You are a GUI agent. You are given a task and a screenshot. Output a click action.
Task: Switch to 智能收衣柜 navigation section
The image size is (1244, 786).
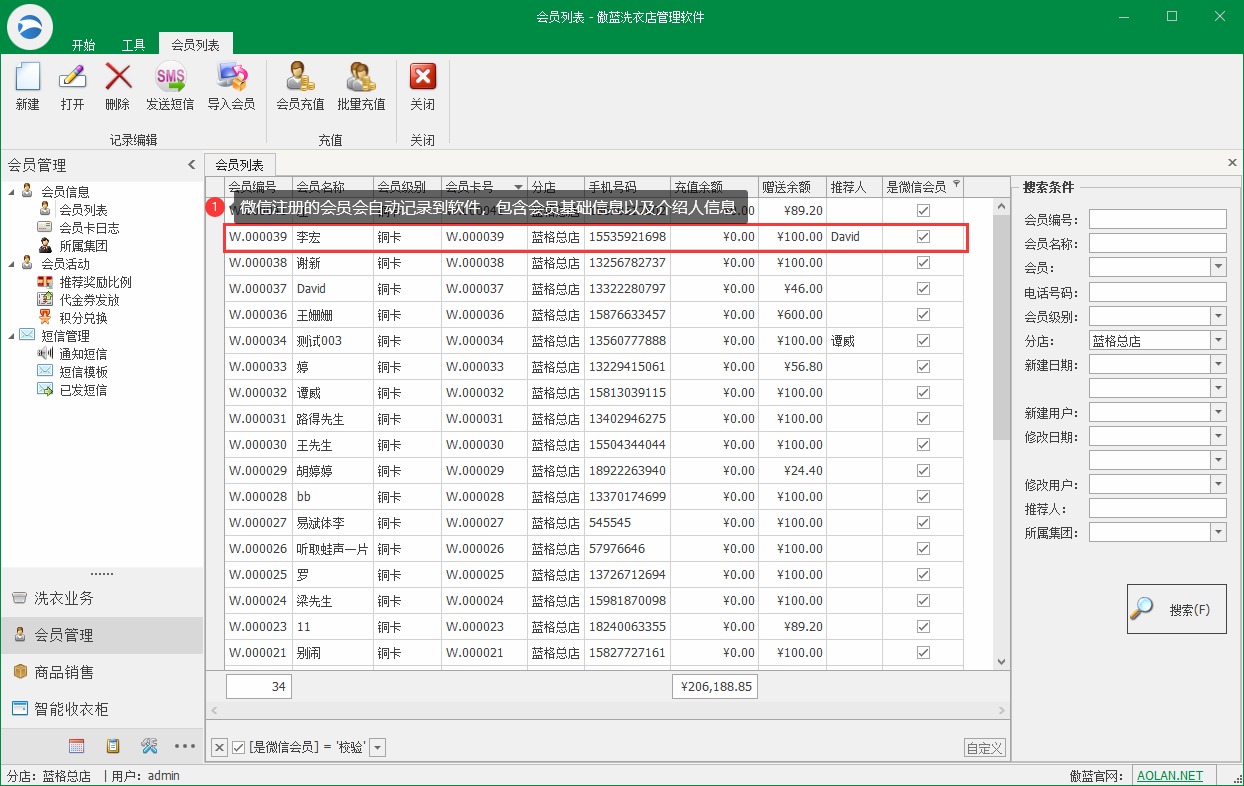click(x=101, y=709)
